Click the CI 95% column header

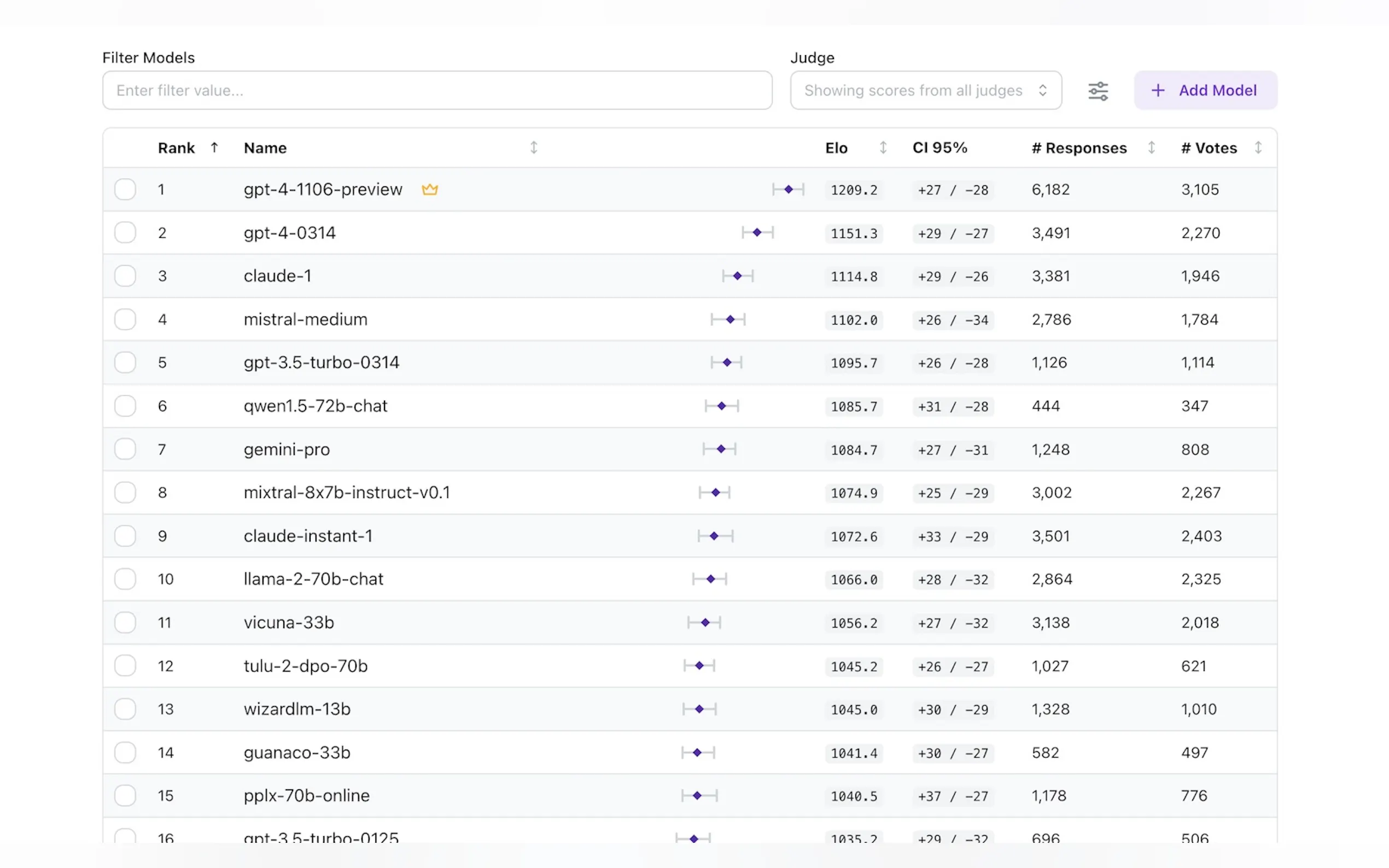point(939,148)
